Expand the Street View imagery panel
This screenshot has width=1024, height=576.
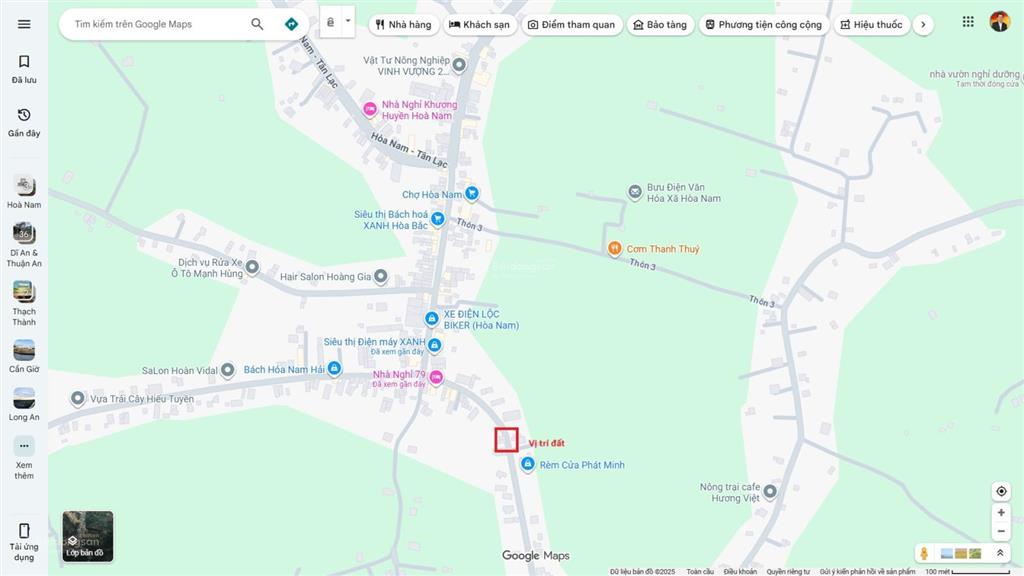pos(999,553)
